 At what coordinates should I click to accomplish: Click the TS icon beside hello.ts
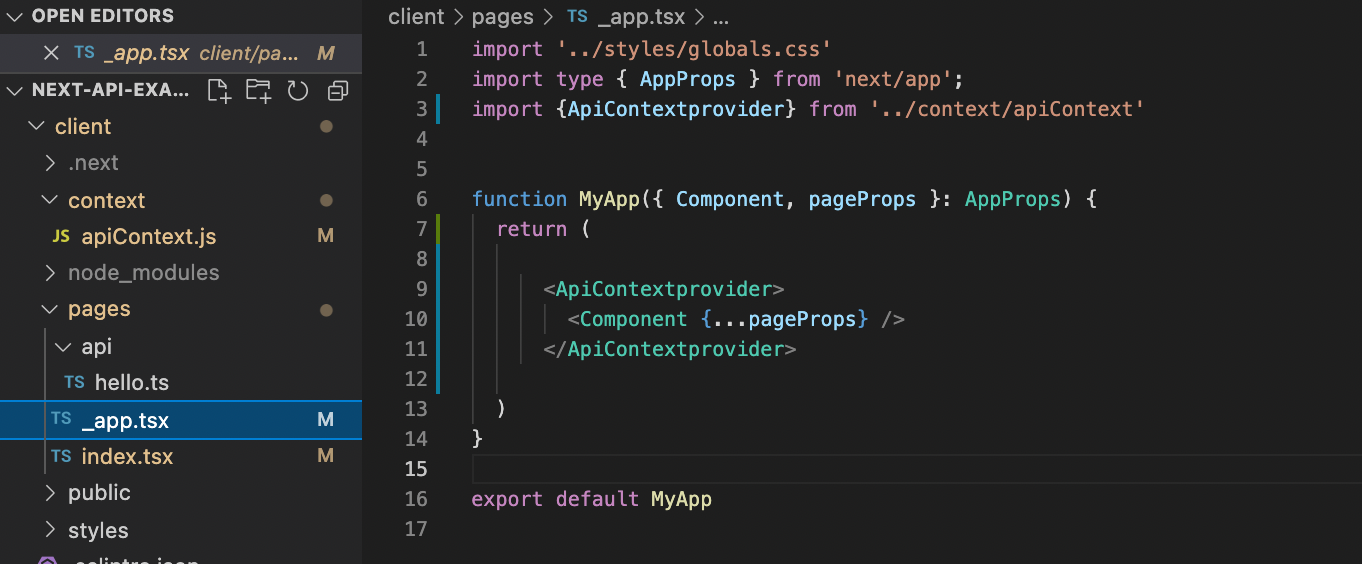(x=74, y=382)
